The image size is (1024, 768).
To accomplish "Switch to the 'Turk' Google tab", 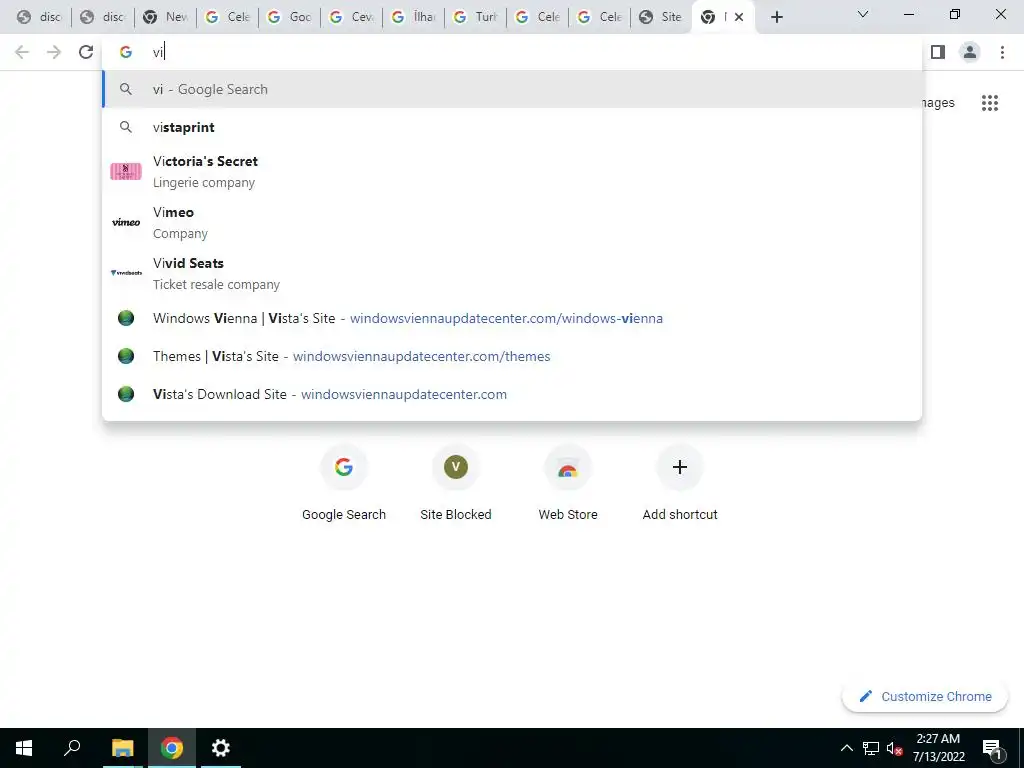I will (475, 18).
